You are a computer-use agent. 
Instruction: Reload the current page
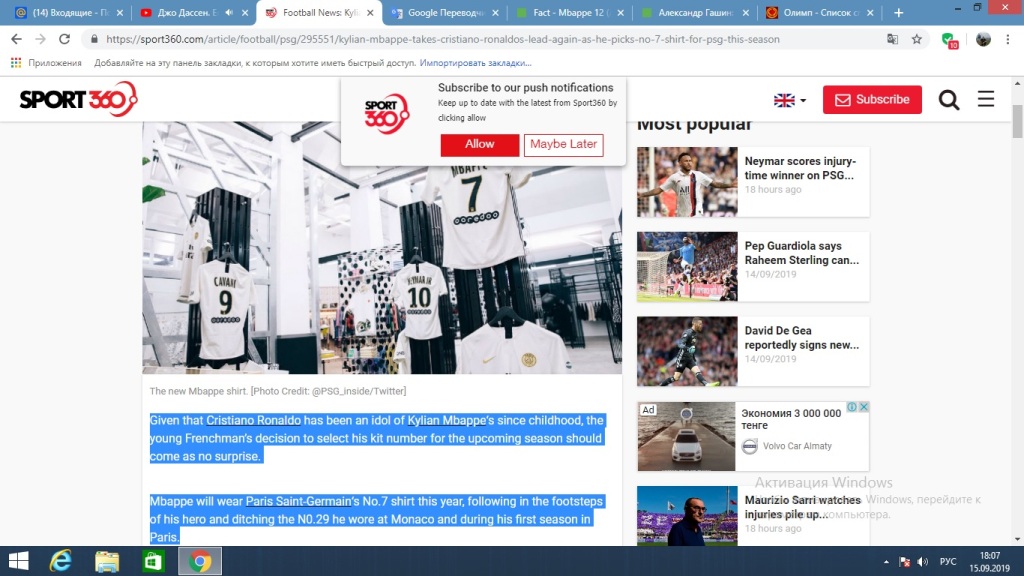(x=64, y=39)
